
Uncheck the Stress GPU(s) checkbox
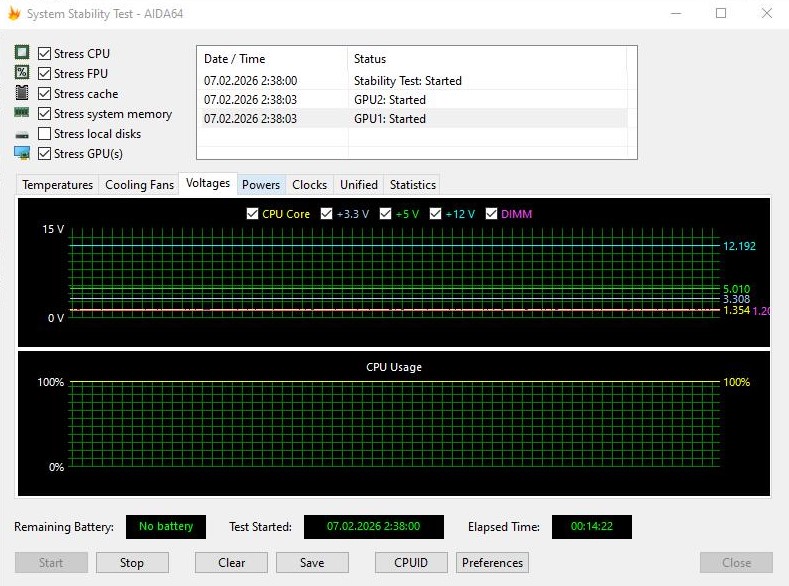click(x=44, y=154)
